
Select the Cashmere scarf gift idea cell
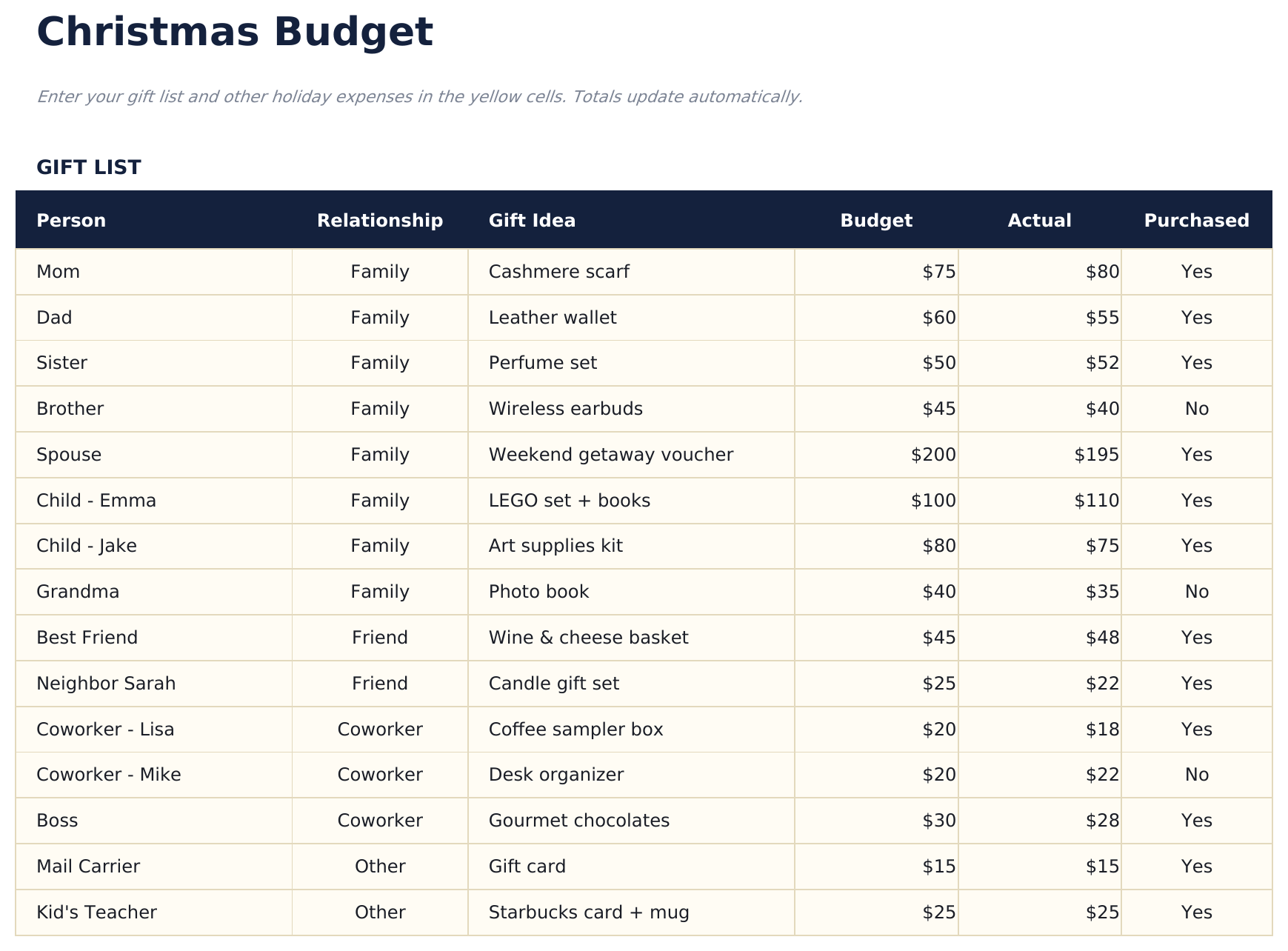(558, 271)
